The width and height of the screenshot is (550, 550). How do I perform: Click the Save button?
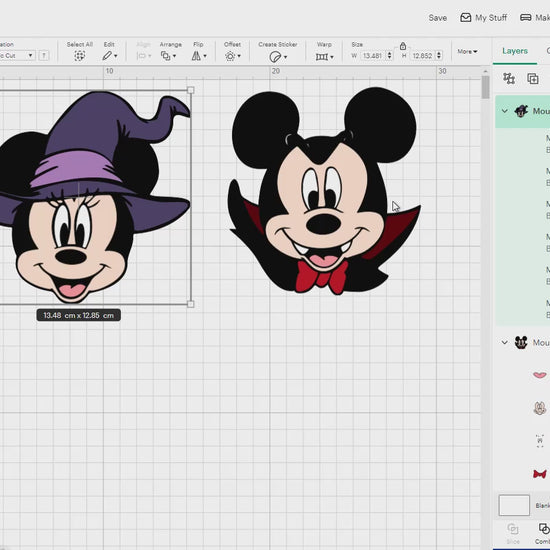[x=437, y=18]
